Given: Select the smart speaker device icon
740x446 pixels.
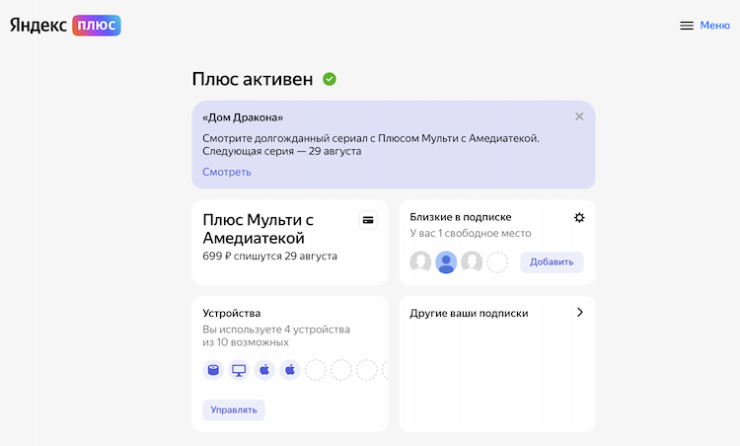Looking at the screenshot, I should (213, 370).
